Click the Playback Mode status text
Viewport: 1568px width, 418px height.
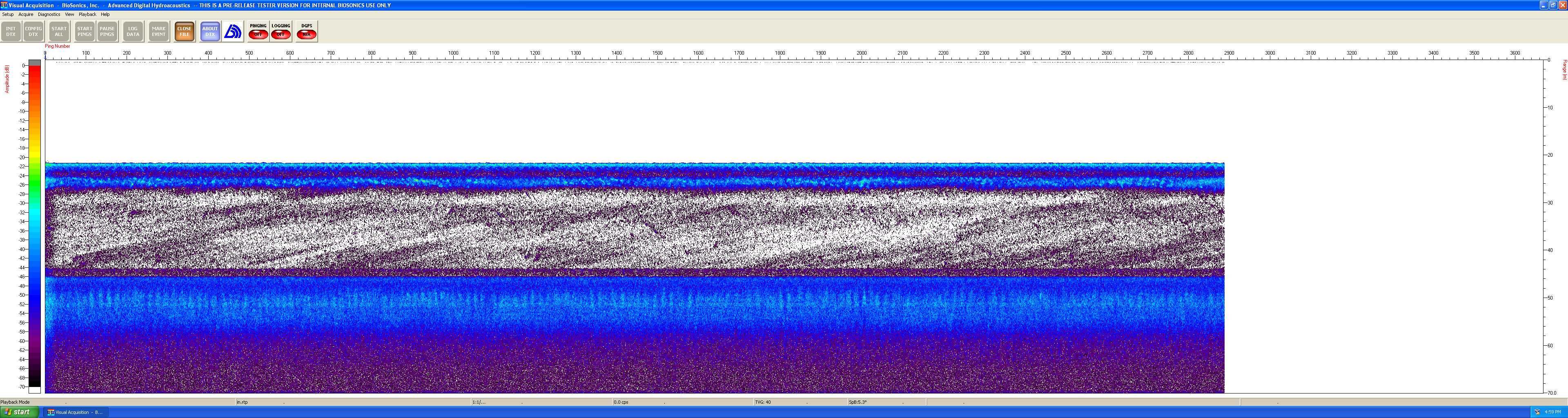pyautogui.click(x=15, y=402)
